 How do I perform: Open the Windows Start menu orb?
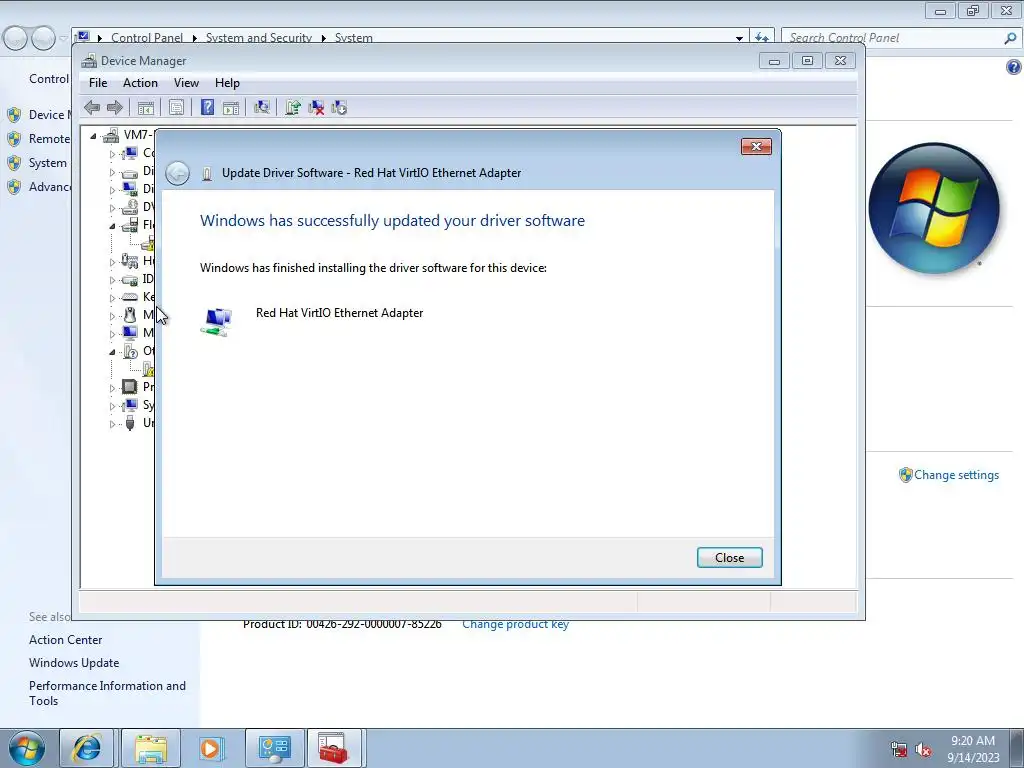[27, 748]
